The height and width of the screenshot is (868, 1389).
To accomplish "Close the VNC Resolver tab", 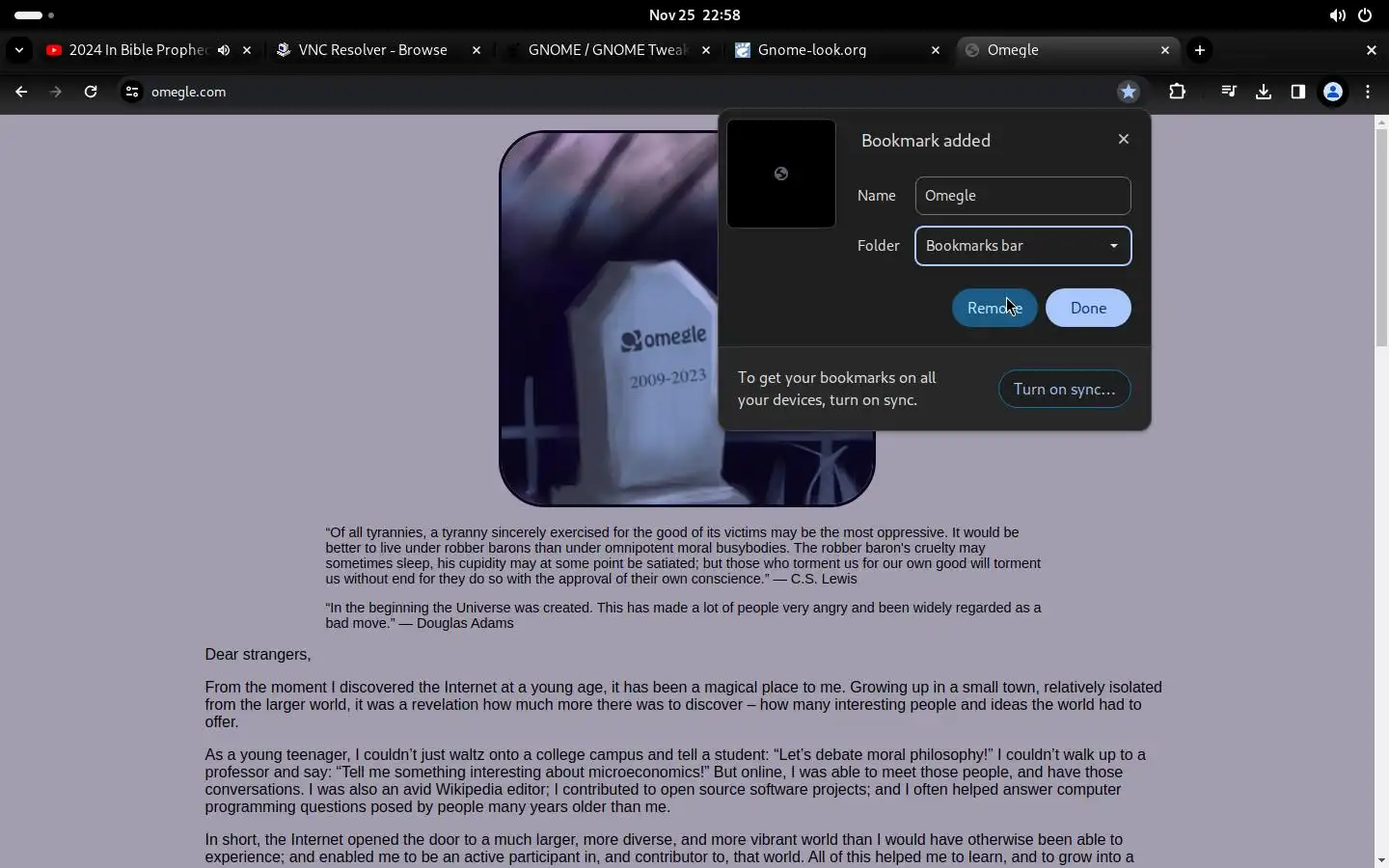I will 477,50.
